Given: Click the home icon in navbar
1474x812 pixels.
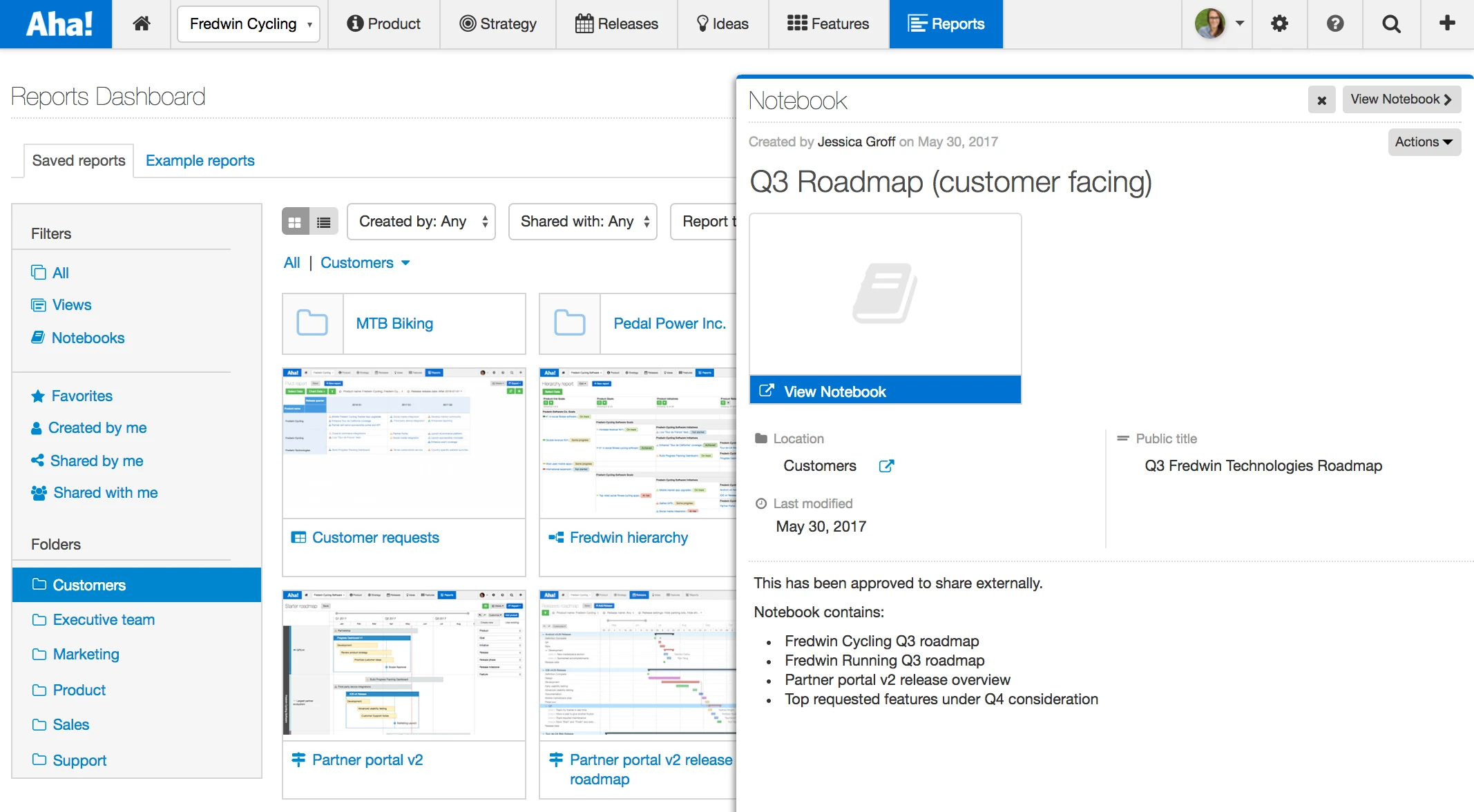Looking at the screenshot, I should [x=142, y=23].
